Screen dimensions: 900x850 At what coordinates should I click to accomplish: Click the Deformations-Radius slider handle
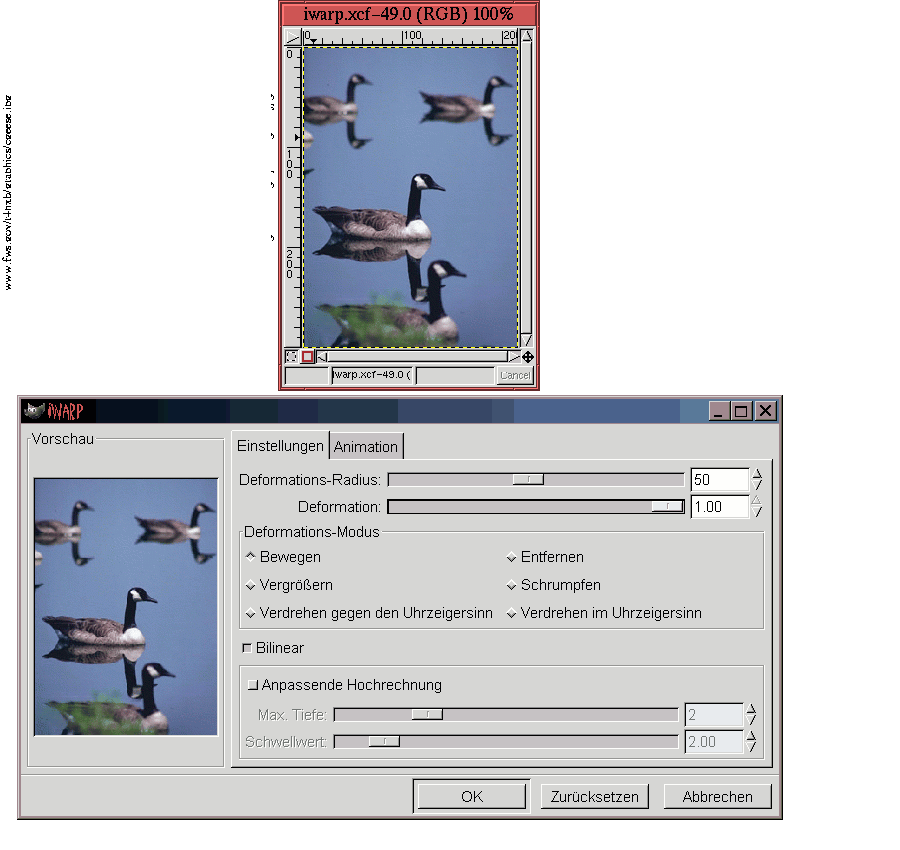tap(528, 480)
